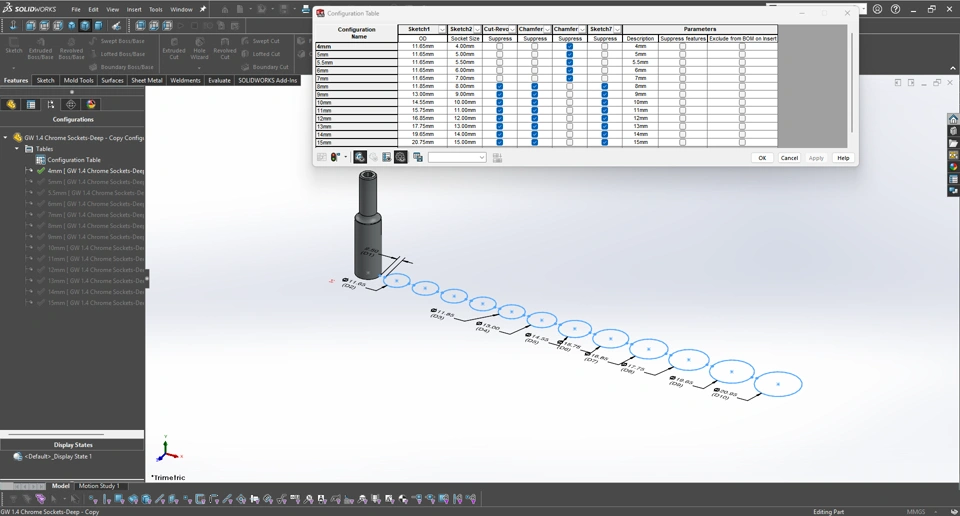Click the selection filter toggle icon in bottom toolbar
This screenshot has height=516, width=960.
pyautogui.click(x=13, y=499)
